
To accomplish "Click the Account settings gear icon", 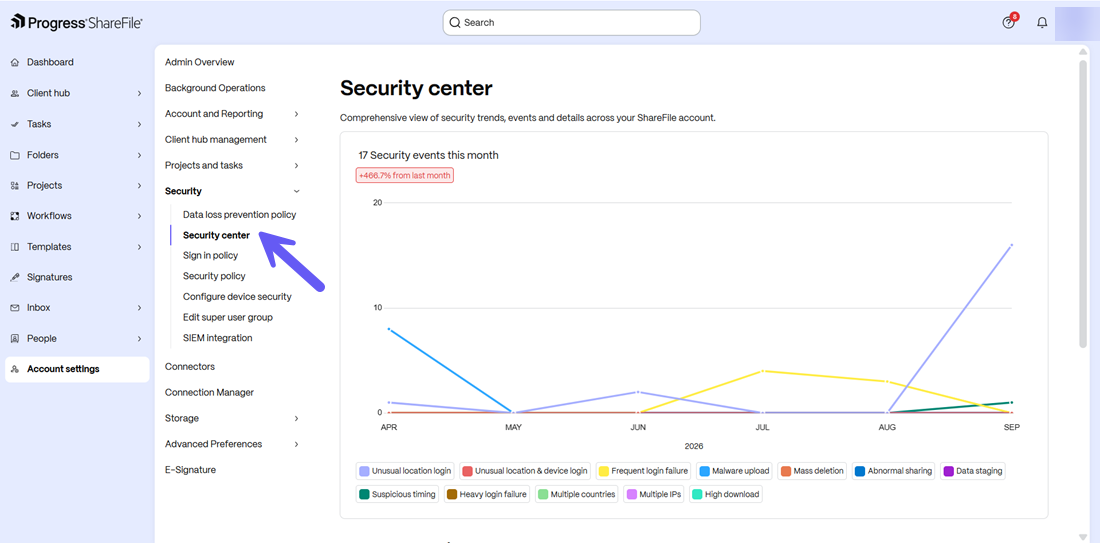I will pos(15,369).
